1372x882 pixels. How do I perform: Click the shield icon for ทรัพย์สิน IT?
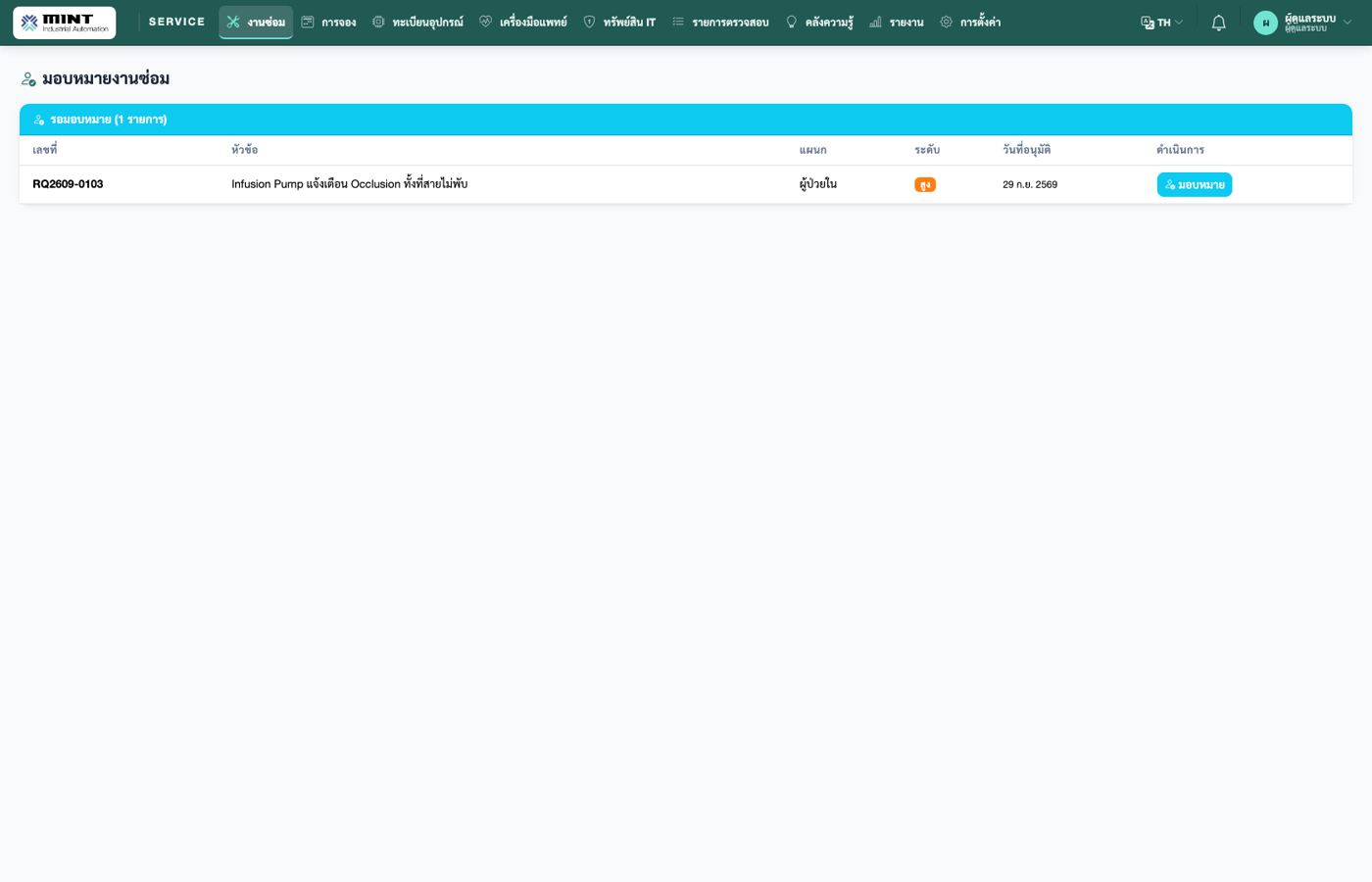click(589, 22)
